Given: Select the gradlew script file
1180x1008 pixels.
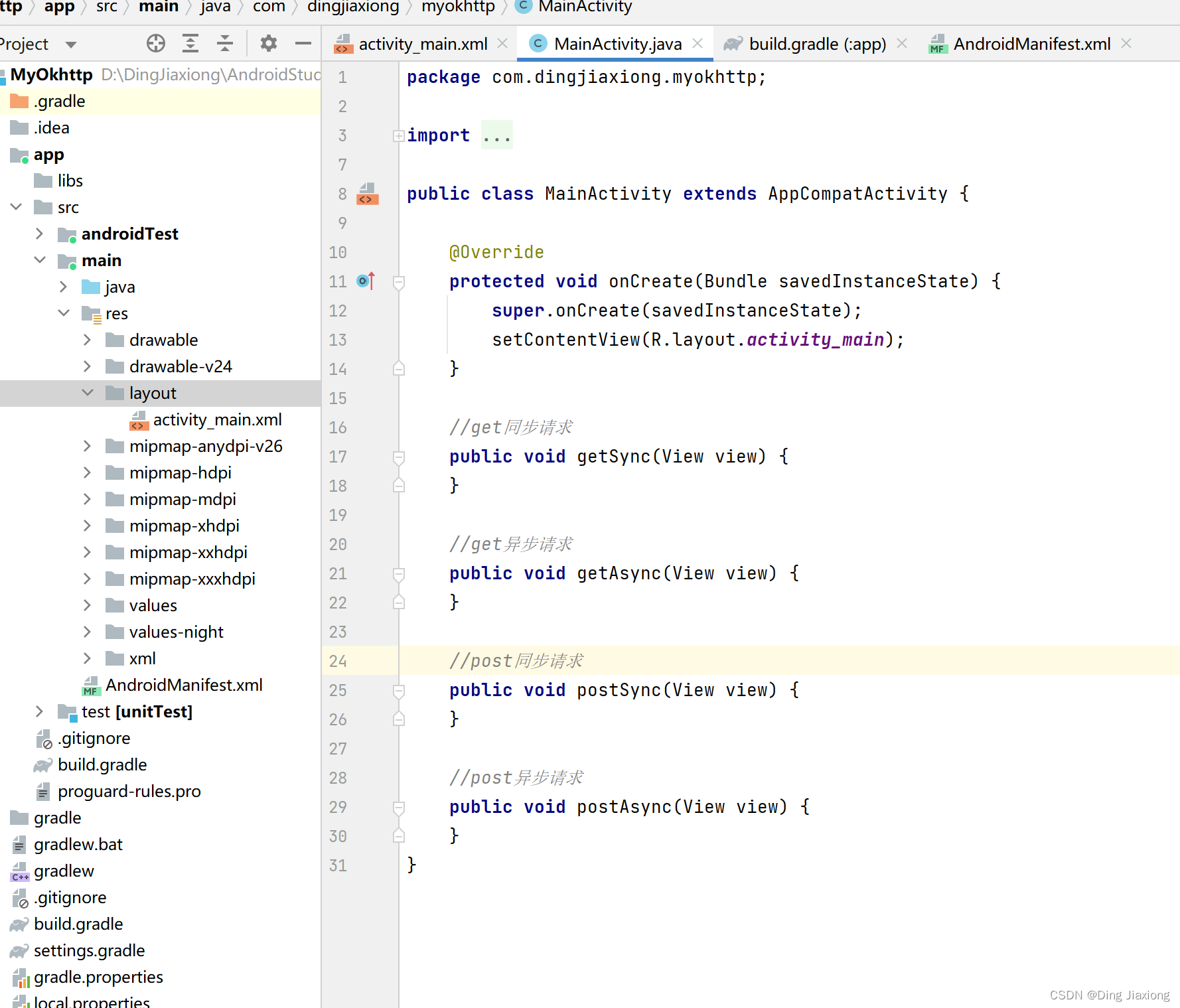Looking at the screenshot, I should tap(160, 871).
